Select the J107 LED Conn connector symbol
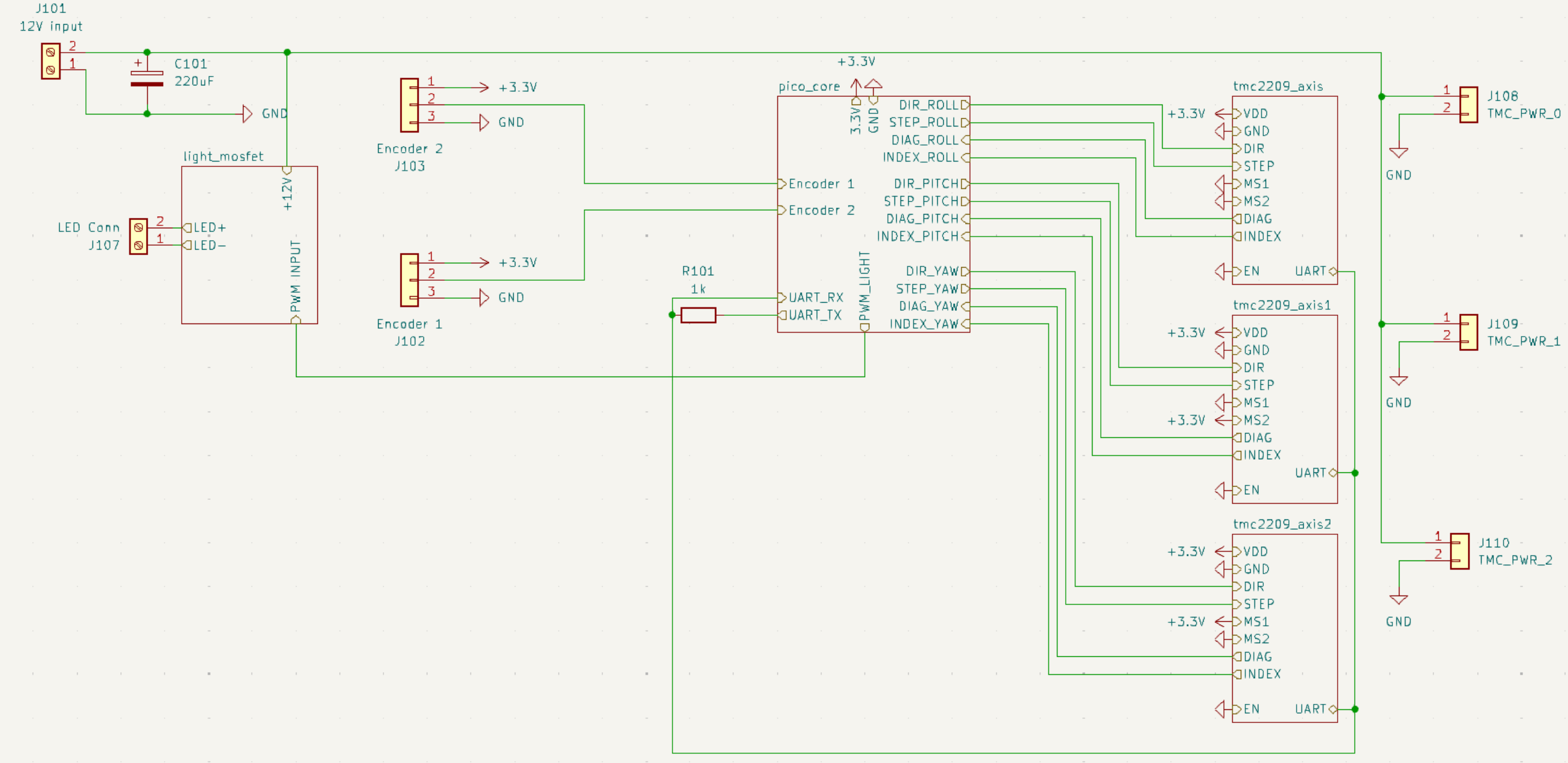This screenshot has height=763, width=1568. (138, 236)
